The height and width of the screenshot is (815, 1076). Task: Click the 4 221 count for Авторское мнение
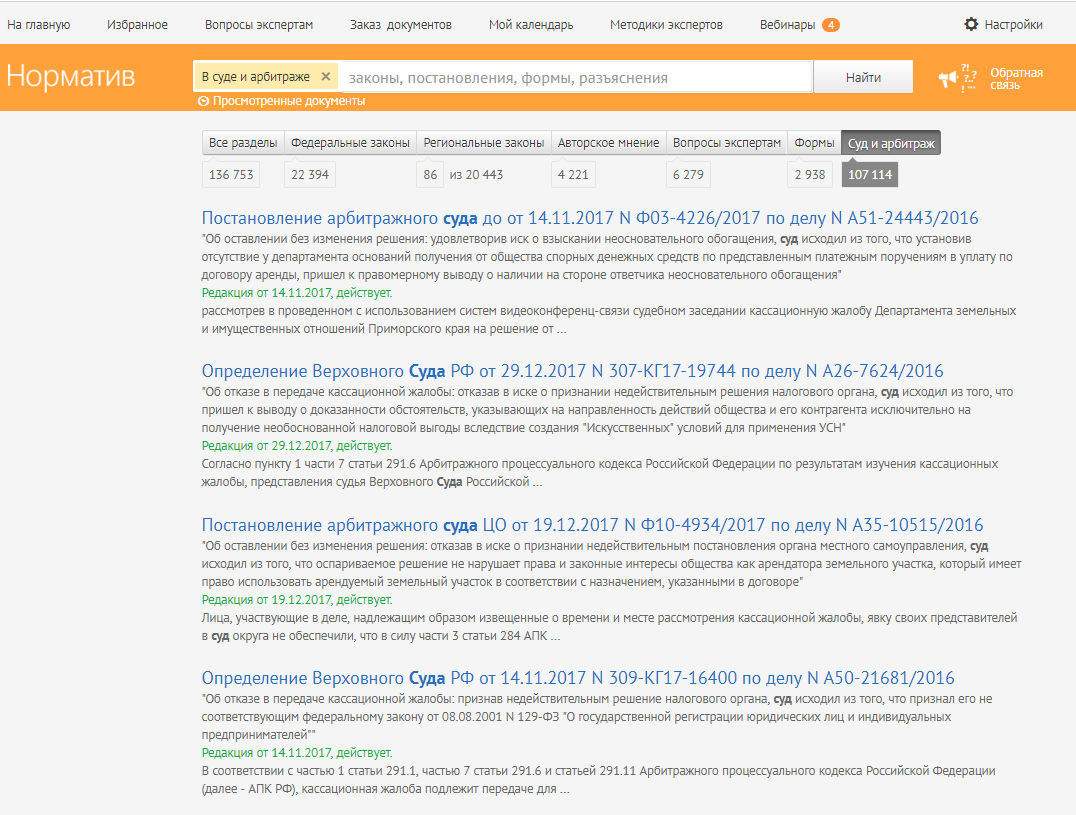[x=573, y=175]
